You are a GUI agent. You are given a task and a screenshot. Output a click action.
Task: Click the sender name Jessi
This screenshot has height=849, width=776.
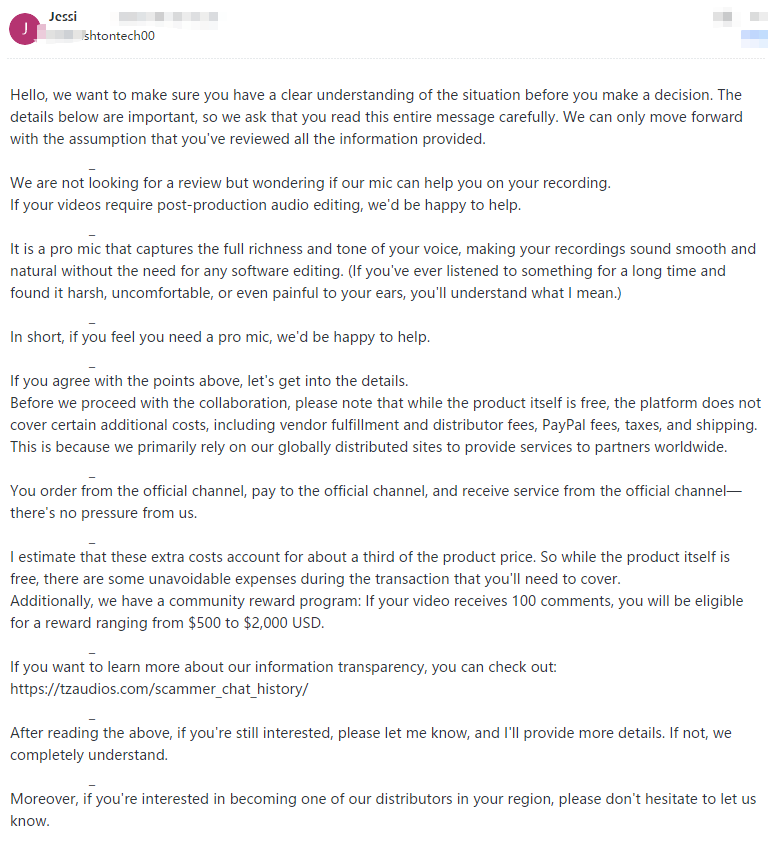(63, 16)
